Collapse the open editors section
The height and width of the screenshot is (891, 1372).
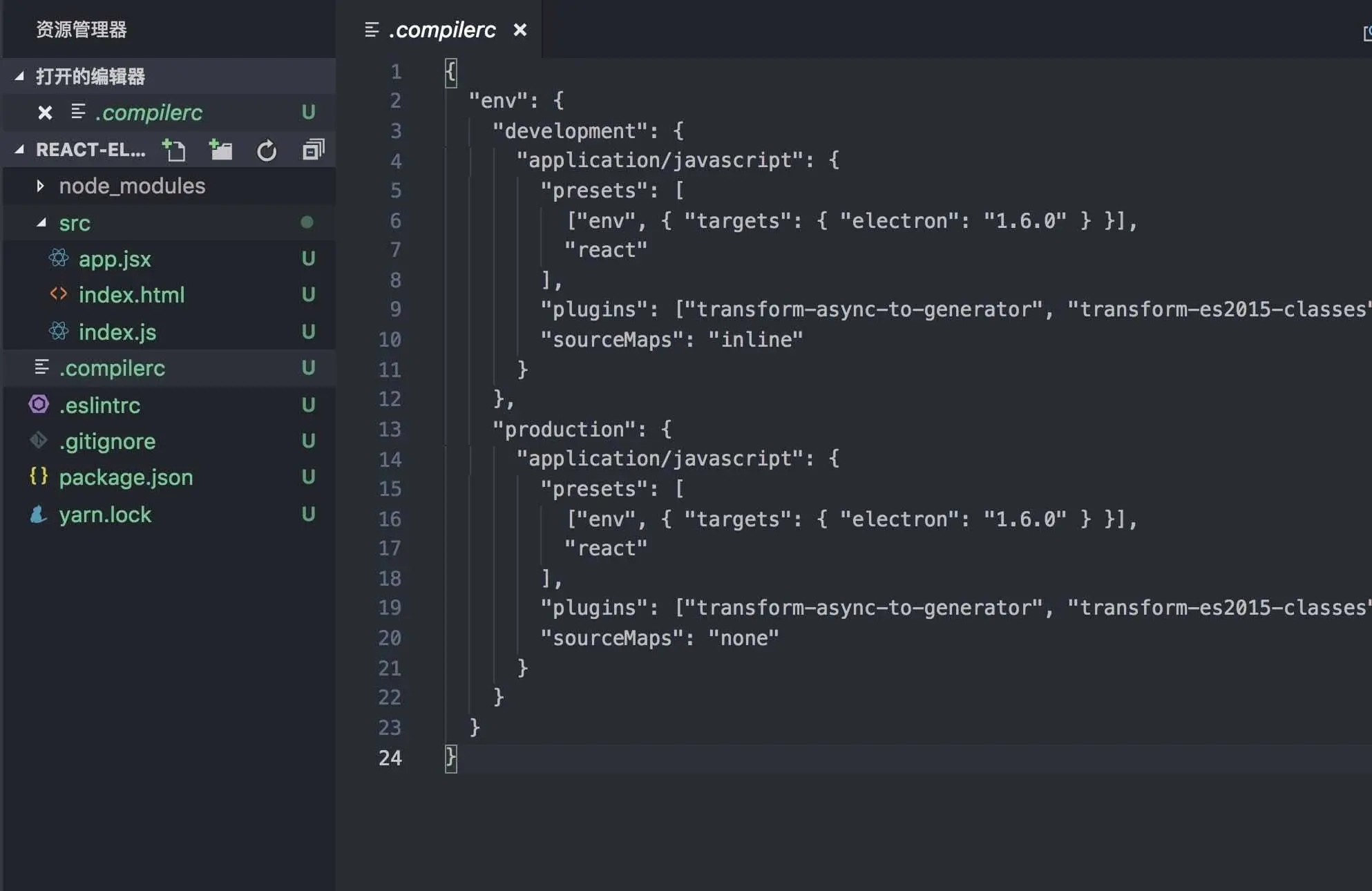pos(19,76)
